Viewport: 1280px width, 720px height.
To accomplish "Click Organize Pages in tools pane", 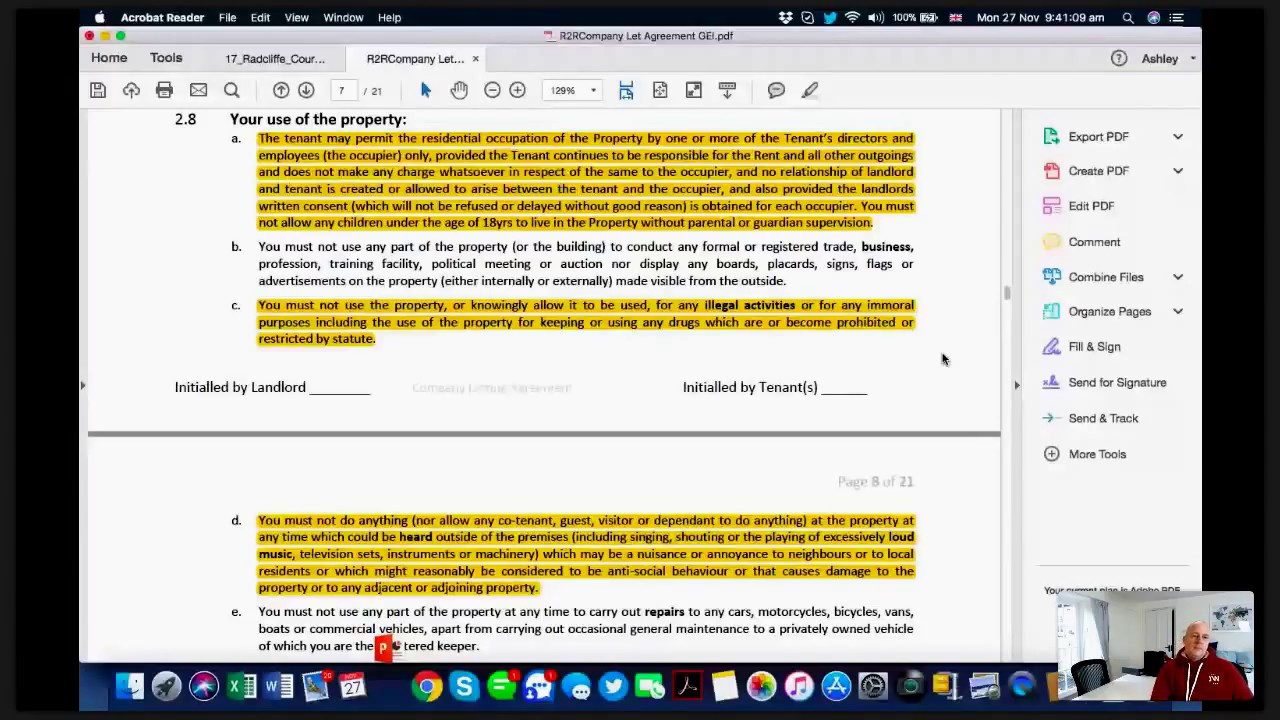I will pyautogui.click(x=1109, y=312).
